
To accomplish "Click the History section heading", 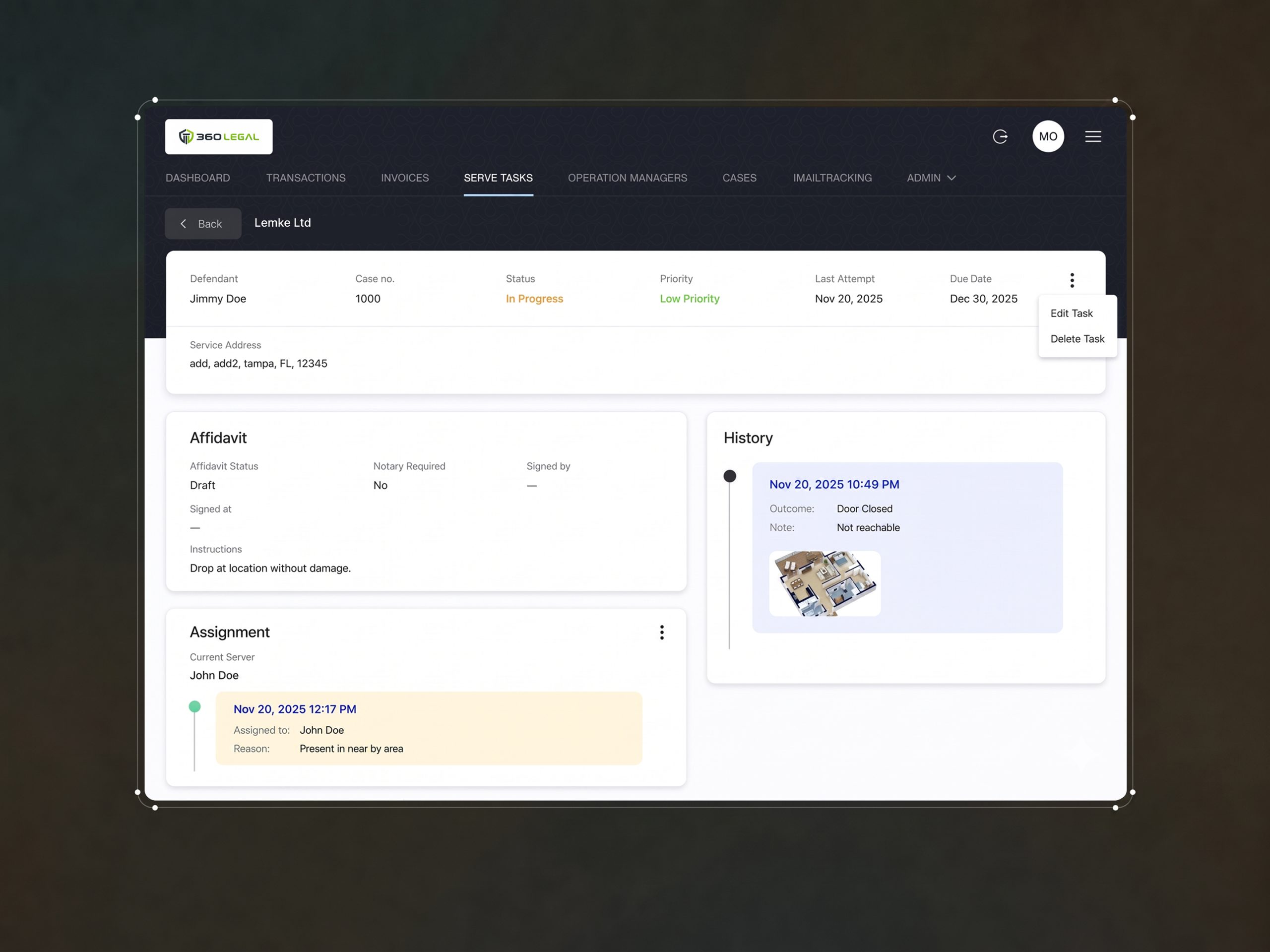I will [x=748, y=438].
